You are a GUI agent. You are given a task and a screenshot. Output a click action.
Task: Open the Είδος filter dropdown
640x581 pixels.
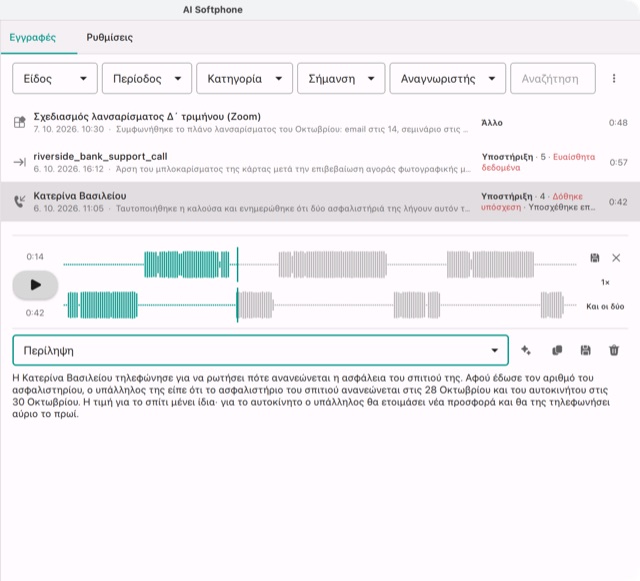coord(55,78)
